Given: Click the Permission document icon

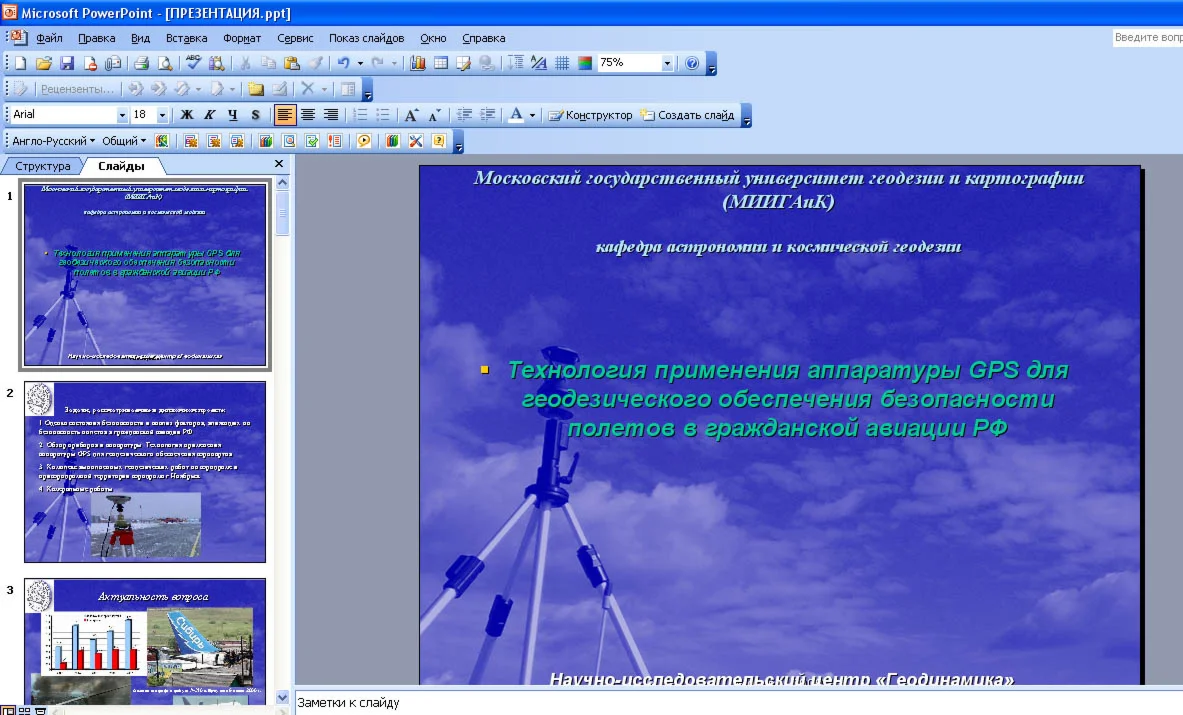Looking at the screenshot, I should [x=90, y=63].
